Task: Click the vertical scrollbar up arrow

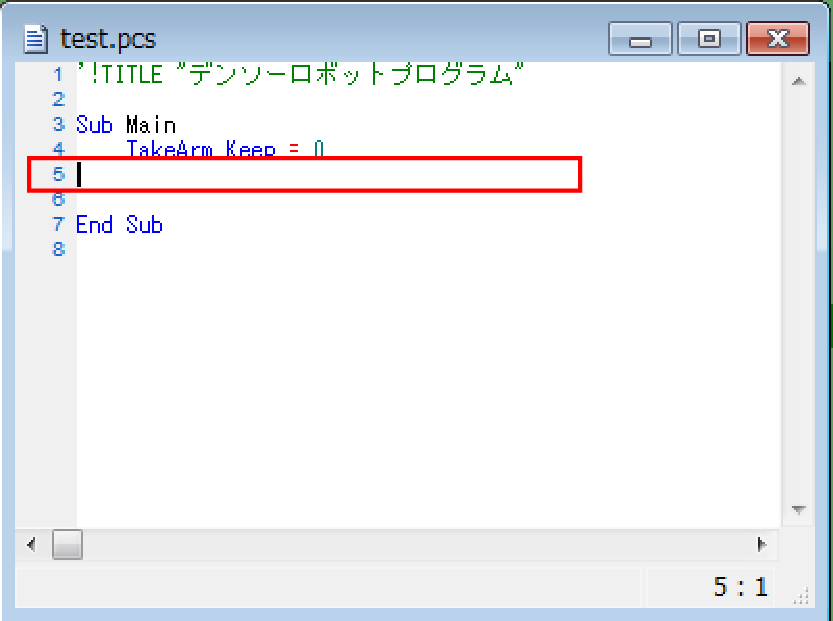Action: click(x=798, y=82)
